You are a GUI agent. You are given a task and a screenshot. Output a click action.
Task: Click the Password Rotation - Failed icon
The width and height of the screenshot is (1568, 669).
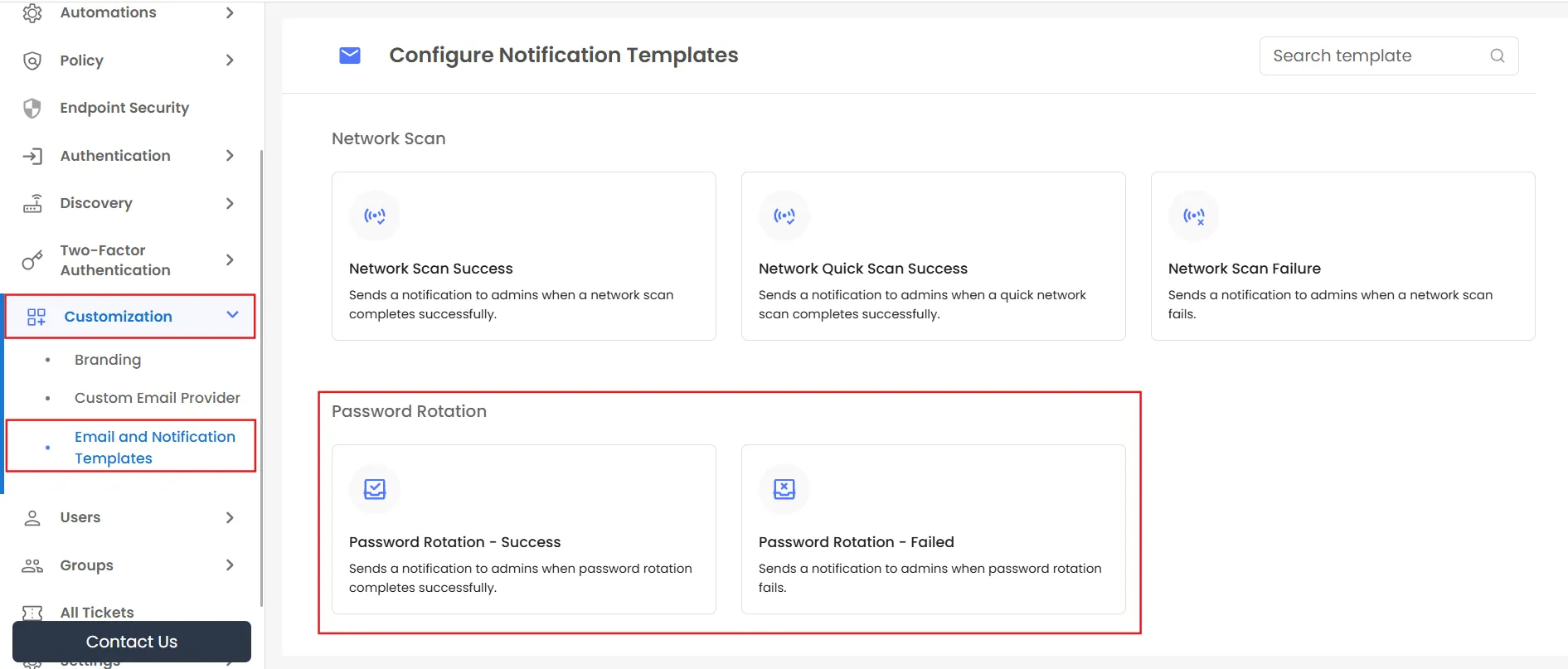tap(784, 489)
